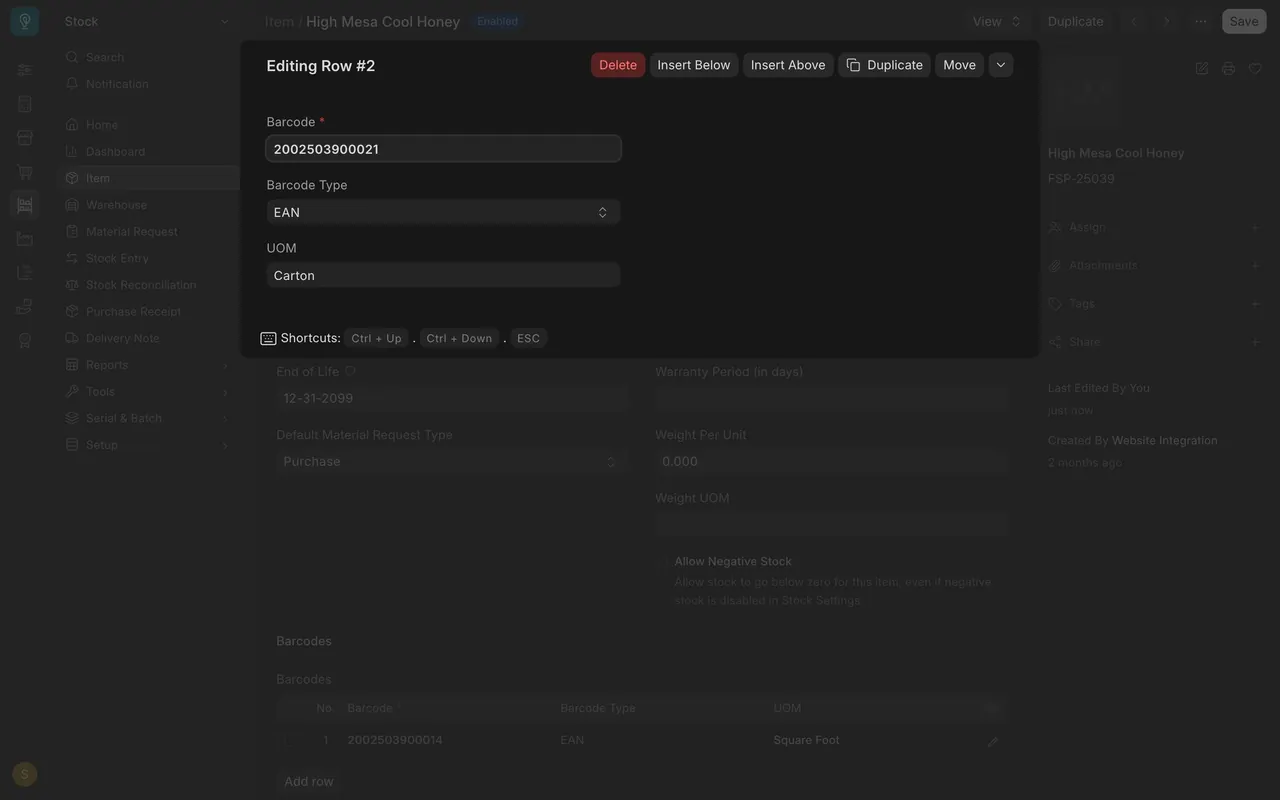Click the printer icon
The image size is (1280, 800).
click(x=1229, y=68)
